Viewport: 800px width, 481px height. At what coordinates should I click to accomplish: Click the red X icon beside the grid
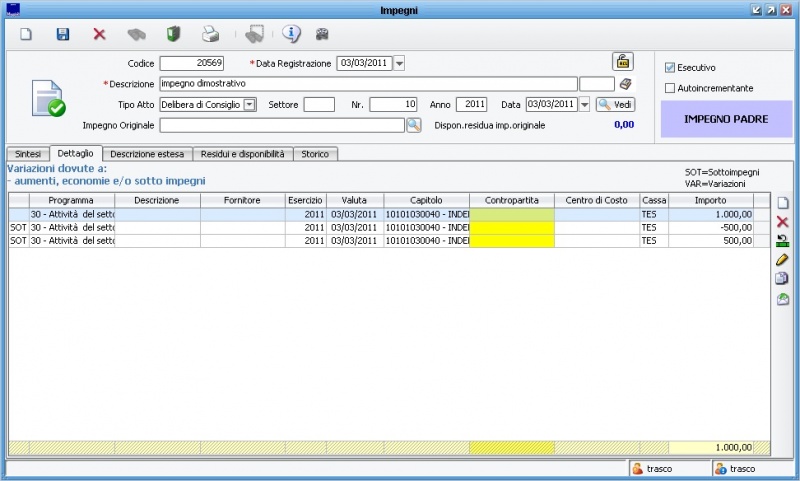coord(783,221)
